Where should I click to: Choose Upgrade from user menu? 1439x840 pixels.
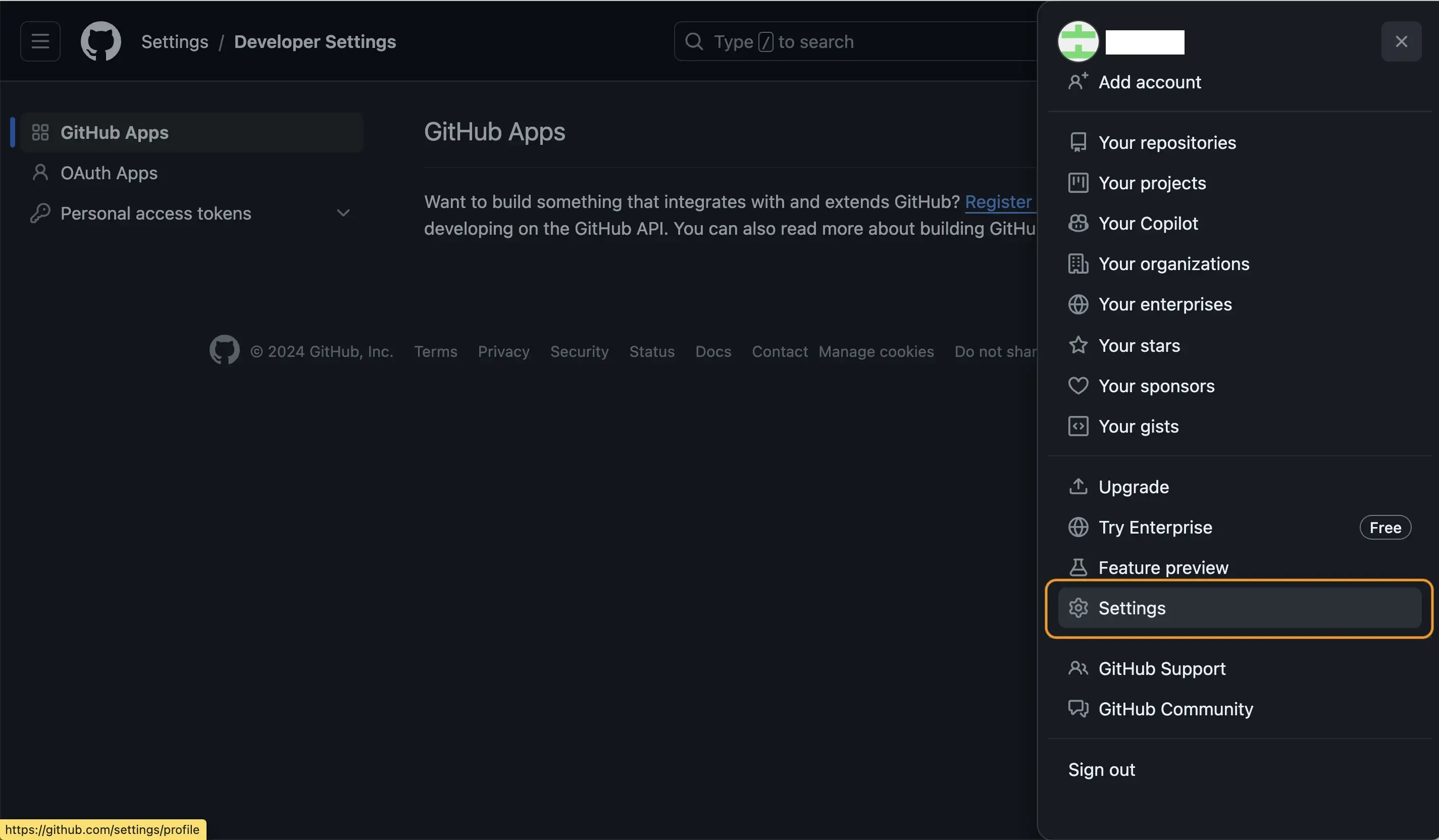tap(1239, 487)
